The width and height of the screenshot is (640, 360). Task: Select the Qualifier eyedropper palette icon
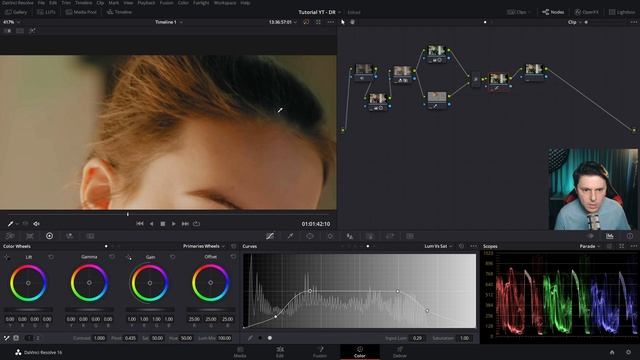click(290, 236)
